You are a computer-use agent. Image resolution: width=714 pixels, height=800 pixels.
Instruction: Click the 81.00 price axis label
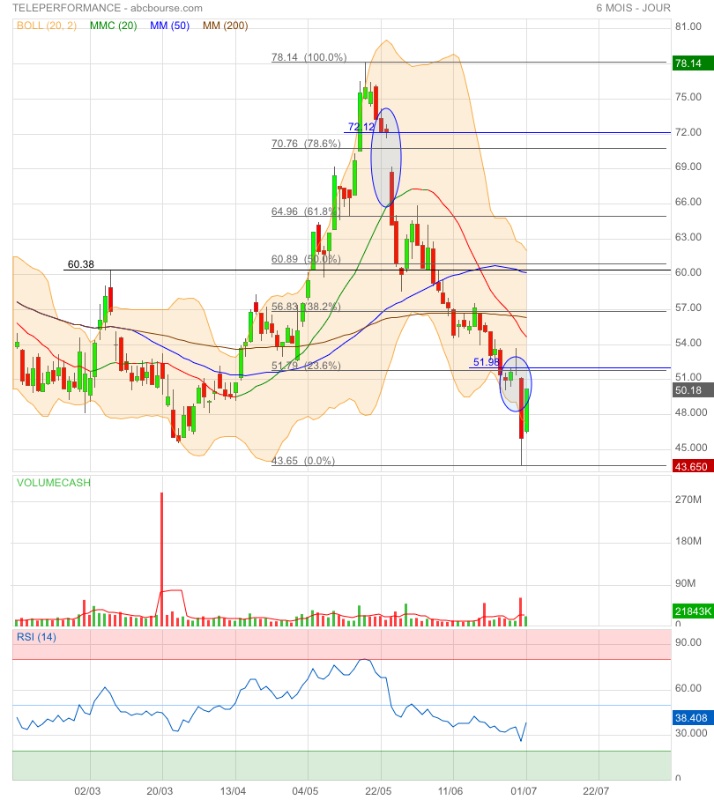click(688, 27)
